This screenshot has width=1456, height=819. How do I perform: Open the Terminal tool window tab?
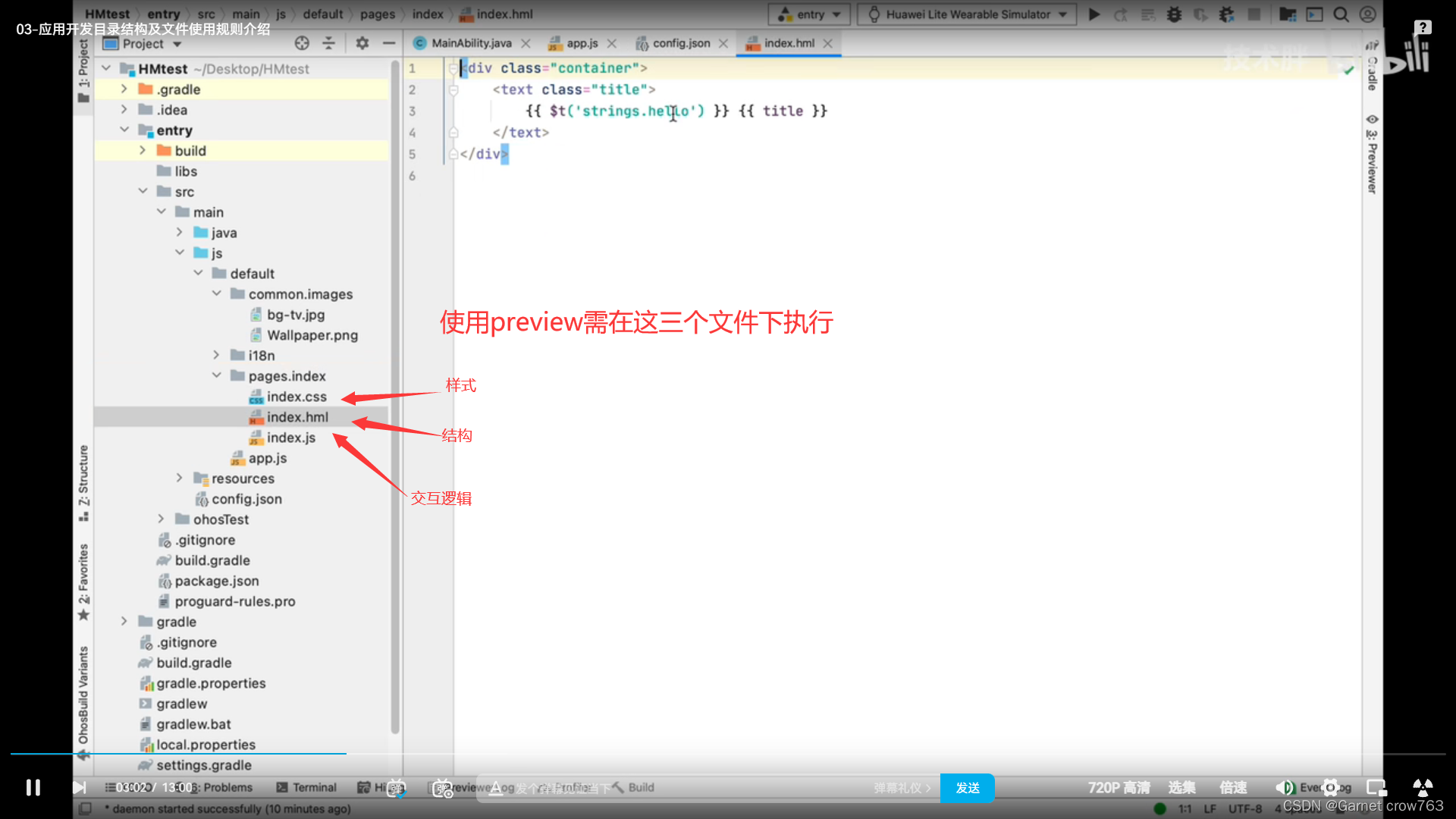pos(306,788)
